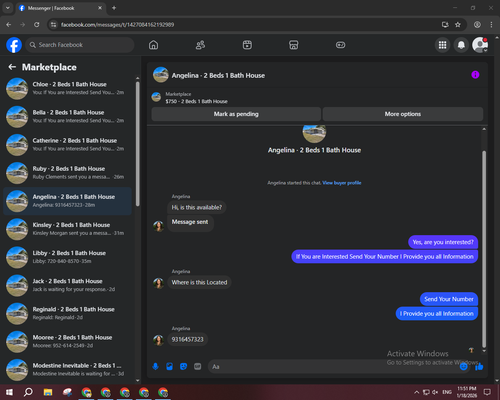Click the $750 - 2 Beds 1 Bath House listing
500x400 pixels.
click(x=196, y=101)
